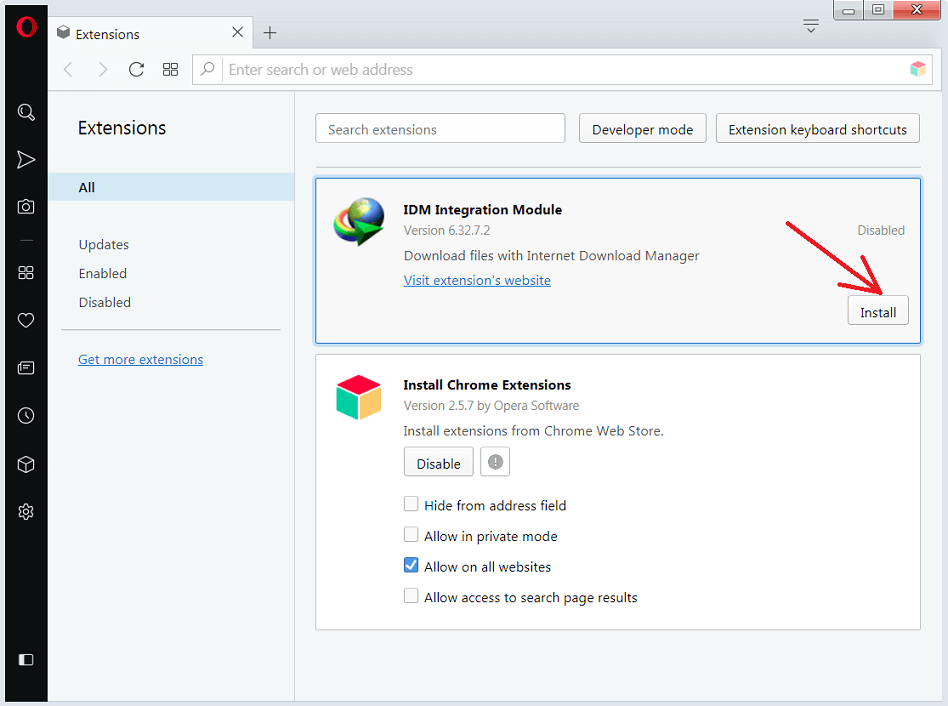Click the address bar magnifier icon

point(207,69)
